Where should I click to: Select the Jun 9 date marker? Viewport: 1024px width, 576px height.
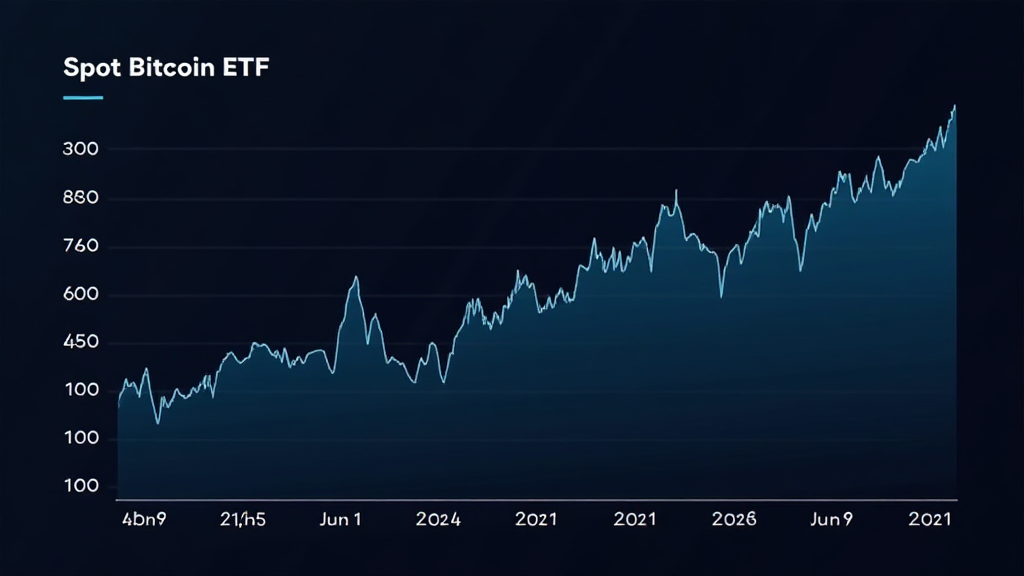[830, 519]
